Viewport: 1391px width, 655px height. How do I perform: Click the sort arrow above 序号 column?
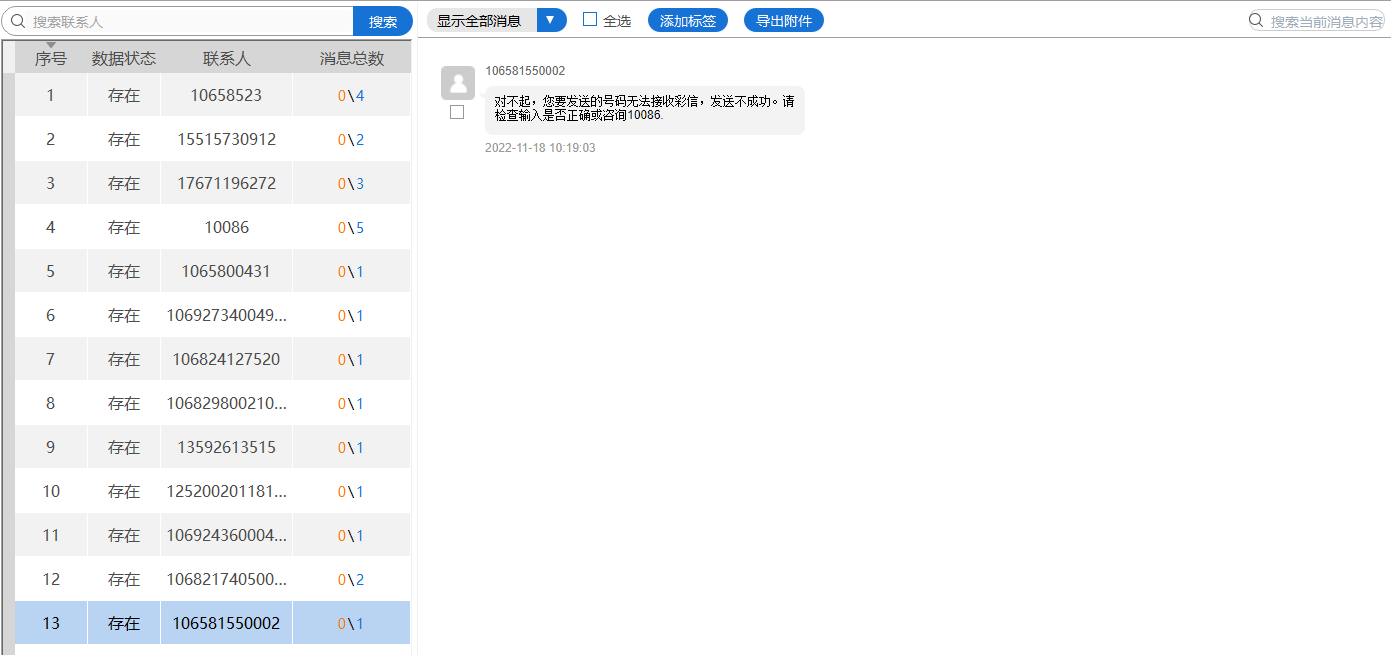(51, 45)
